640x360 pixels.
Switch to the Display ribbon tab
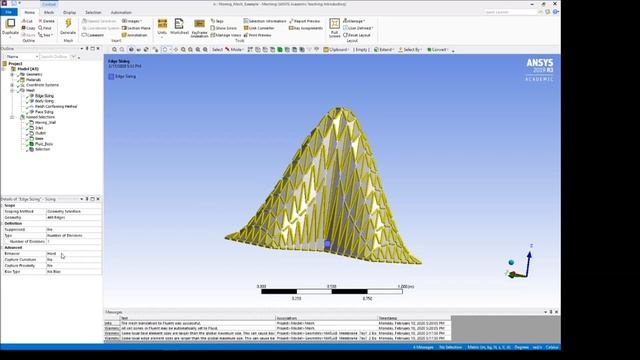69,12
